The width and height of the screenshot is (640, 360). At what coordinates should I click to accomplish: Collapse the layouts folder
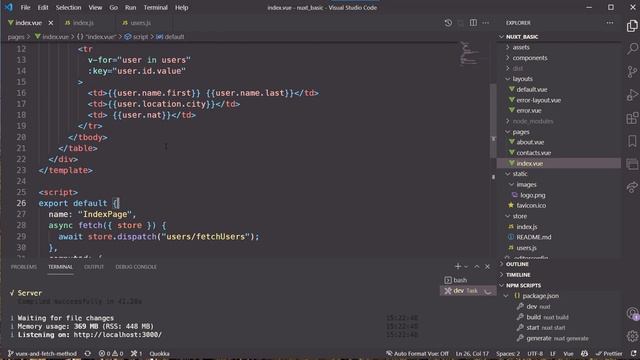tap(559, 79)
